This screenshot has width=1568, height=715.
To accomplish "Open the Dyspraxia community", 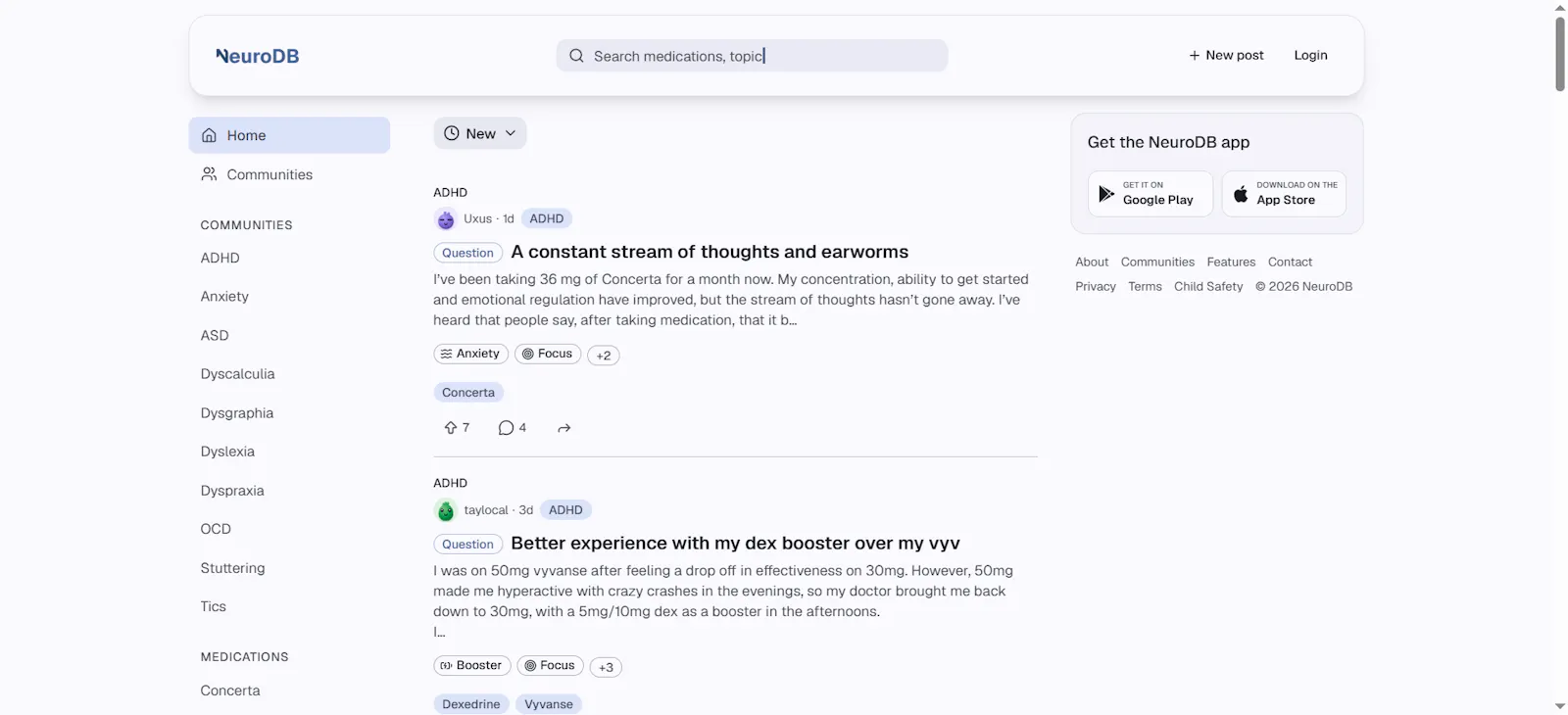I will point(232,491).
